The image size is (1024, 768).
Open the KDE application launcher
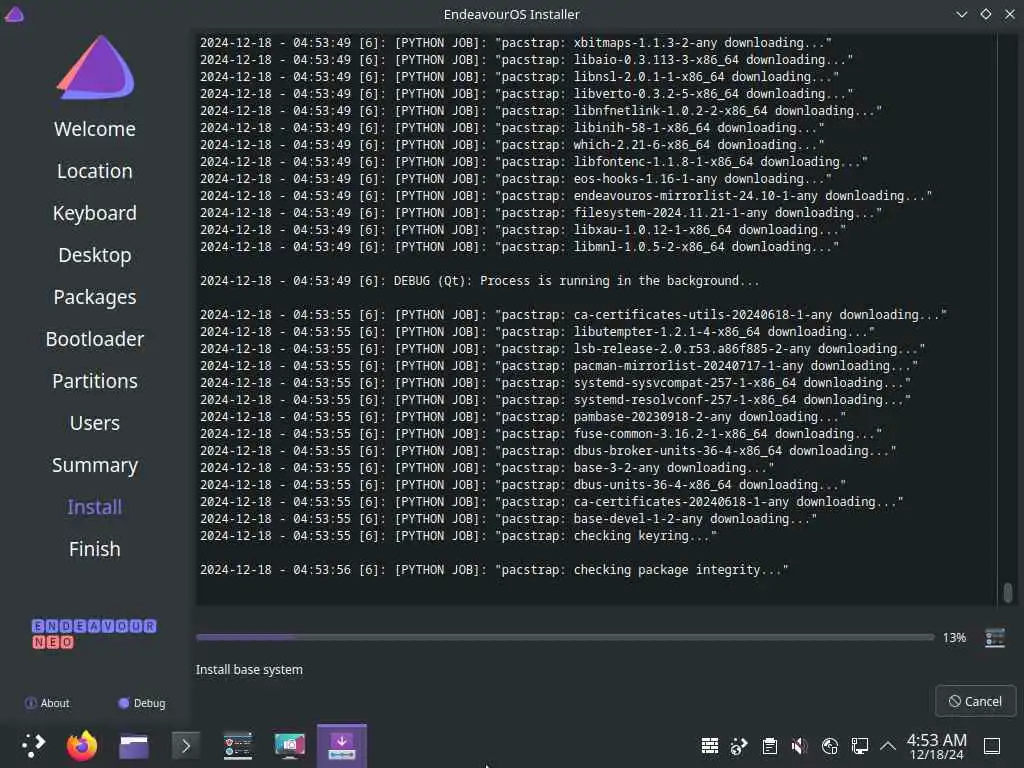[33, 746]
